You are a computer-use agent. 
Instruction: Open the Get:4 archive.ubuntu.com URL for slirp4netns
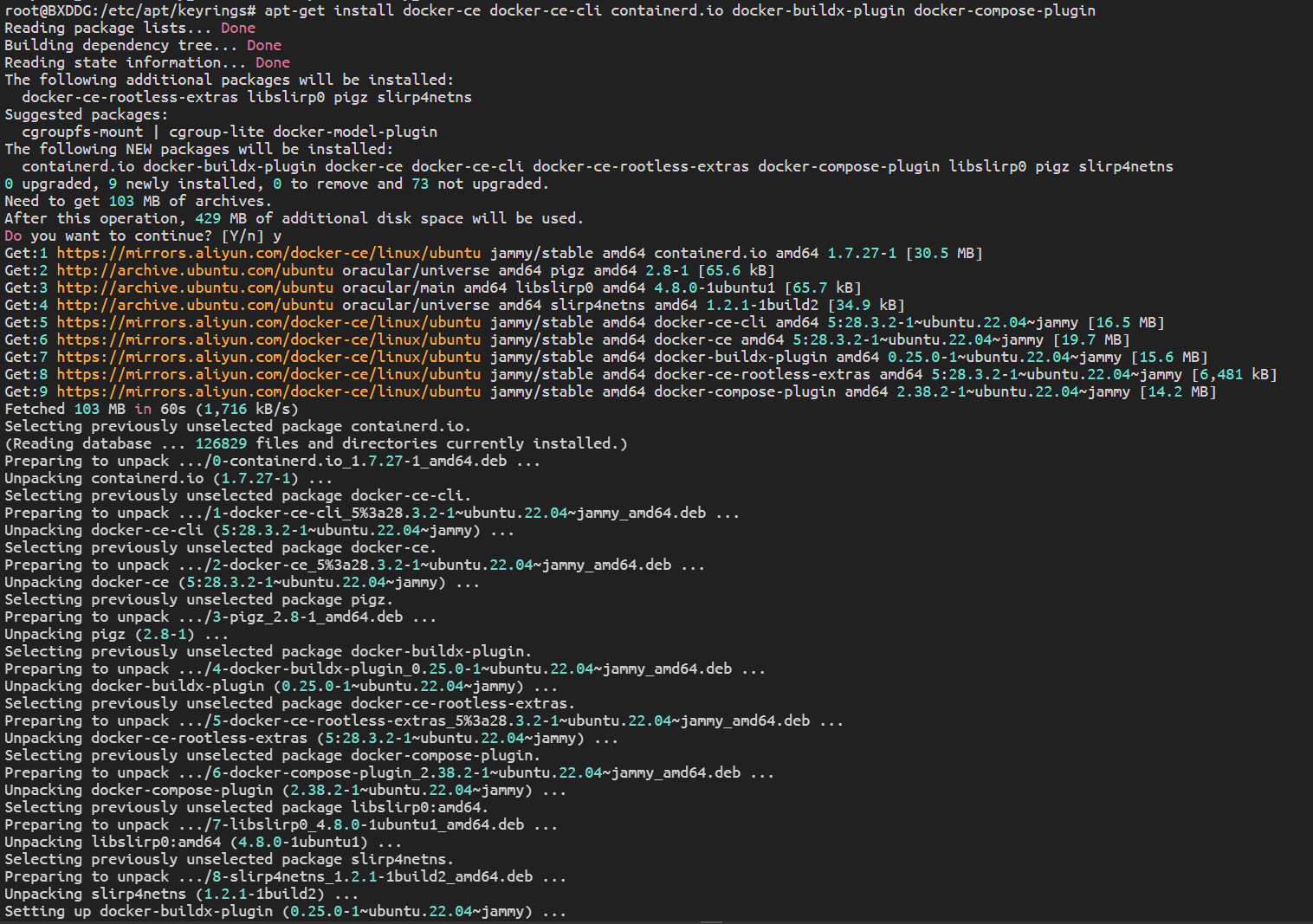(195, 305)
